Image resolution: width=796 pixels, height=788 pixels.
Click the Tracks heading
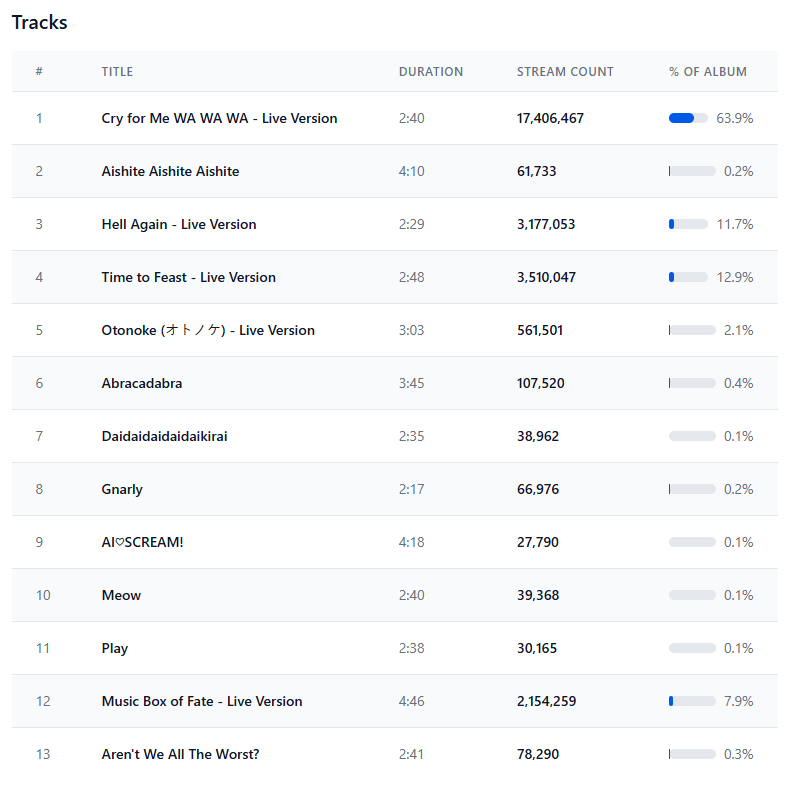pos(40,22)
